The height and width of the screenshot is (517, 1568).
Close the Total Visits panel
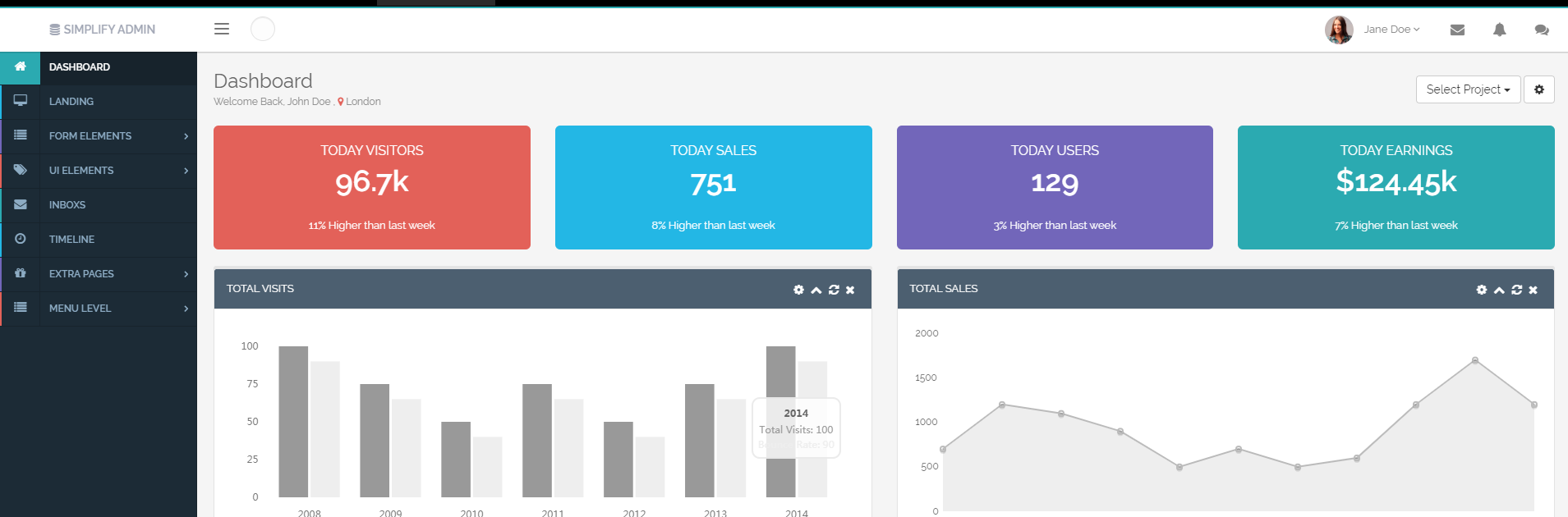850,290
